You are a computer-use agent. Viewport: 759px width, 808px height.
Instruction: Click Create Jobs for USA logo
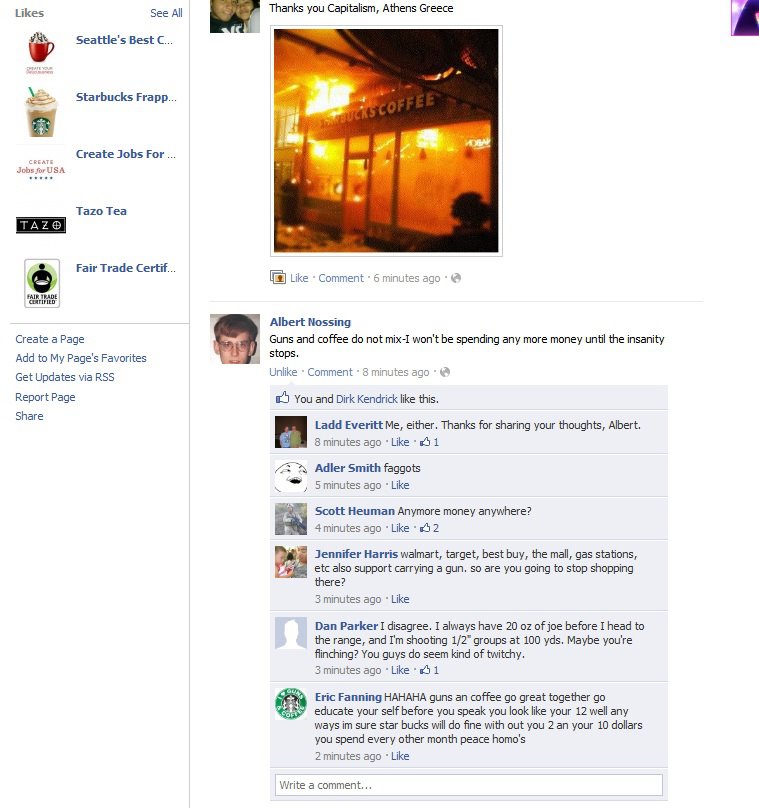tap(41, 170)
